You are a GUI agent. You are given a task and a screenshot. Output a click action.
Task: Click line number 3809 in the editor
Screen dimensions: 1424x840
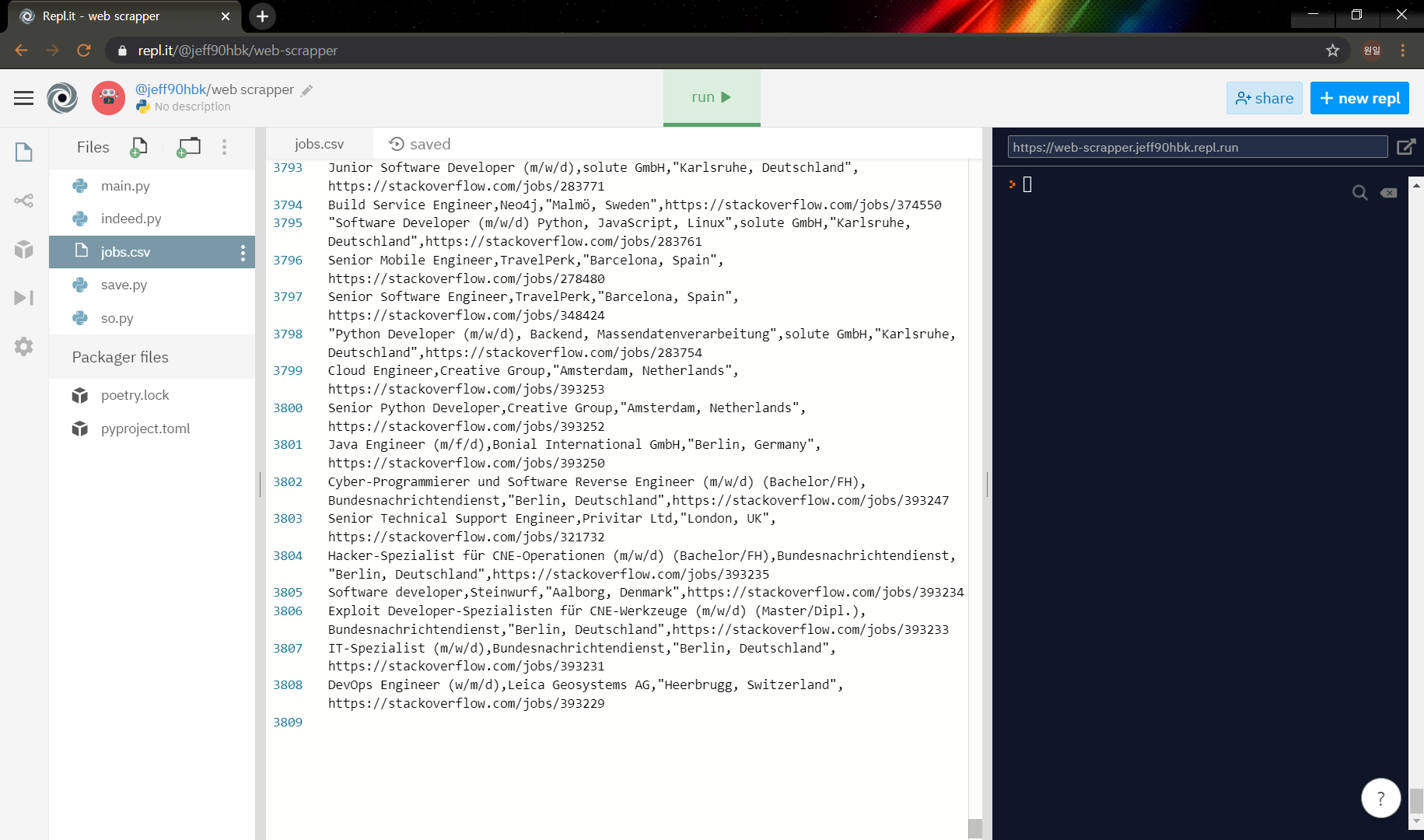(x=288, y=722)
